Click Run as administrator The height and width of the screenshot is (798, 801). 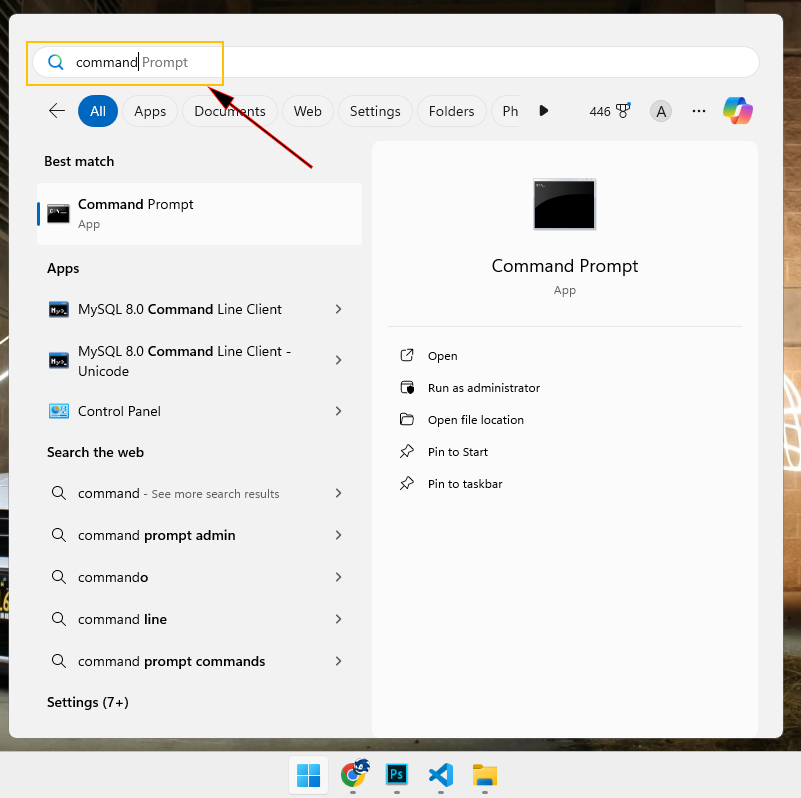(x=483, y=388)
